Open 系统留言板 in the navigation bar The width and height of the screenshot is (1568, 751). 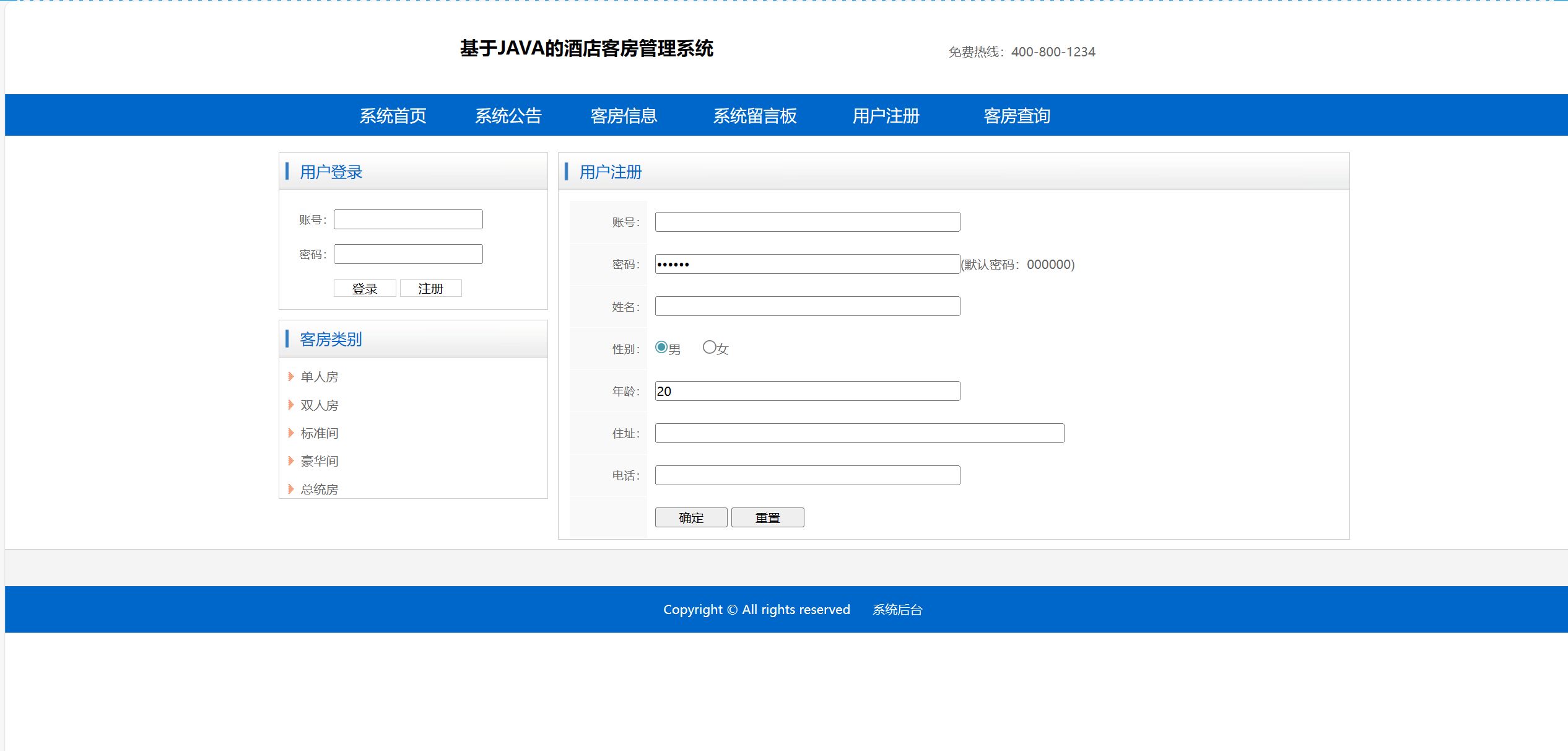click(754, 116)
